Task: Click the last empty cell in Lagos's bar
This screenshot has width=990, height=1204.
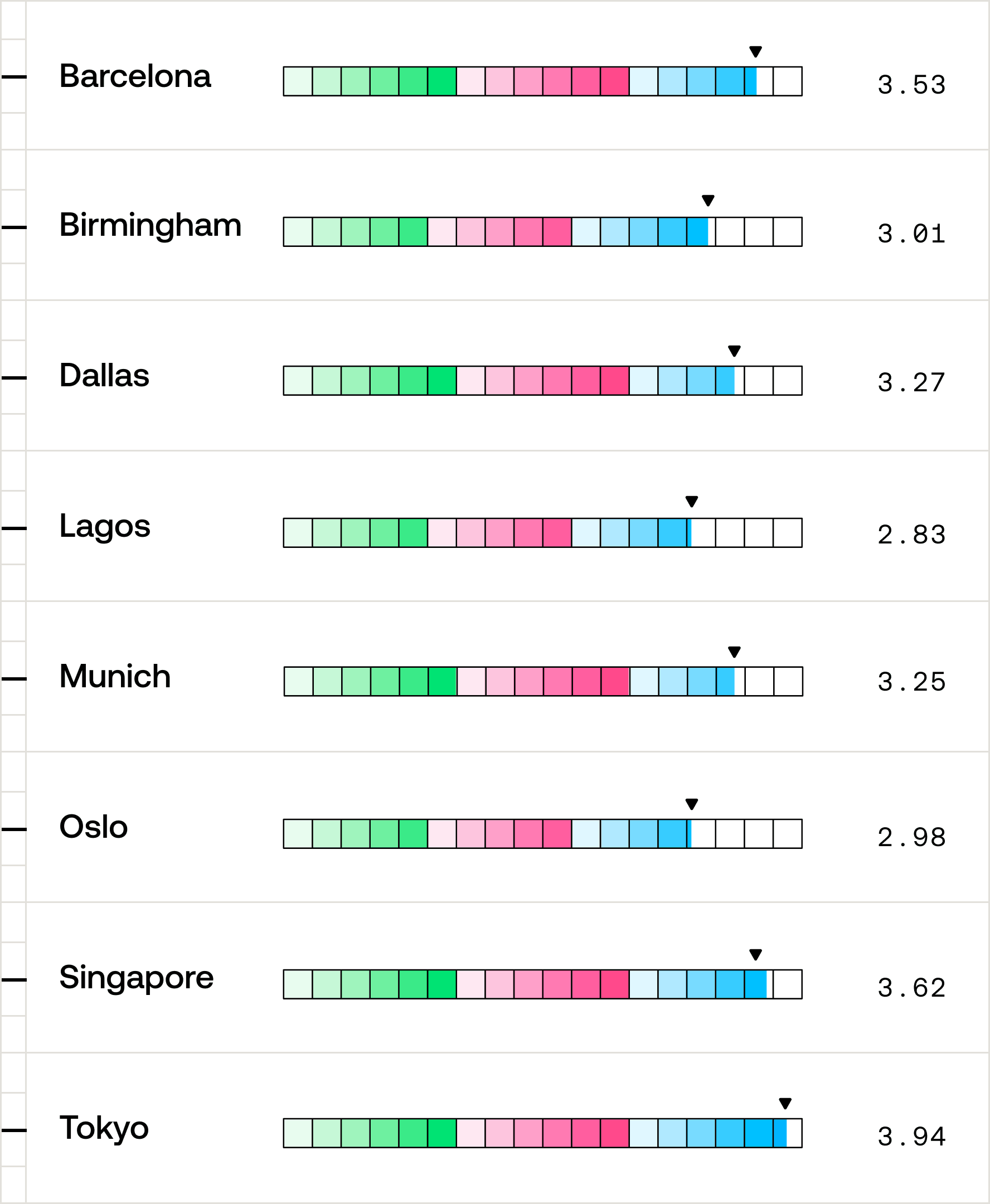Action: tap(788, 533)
